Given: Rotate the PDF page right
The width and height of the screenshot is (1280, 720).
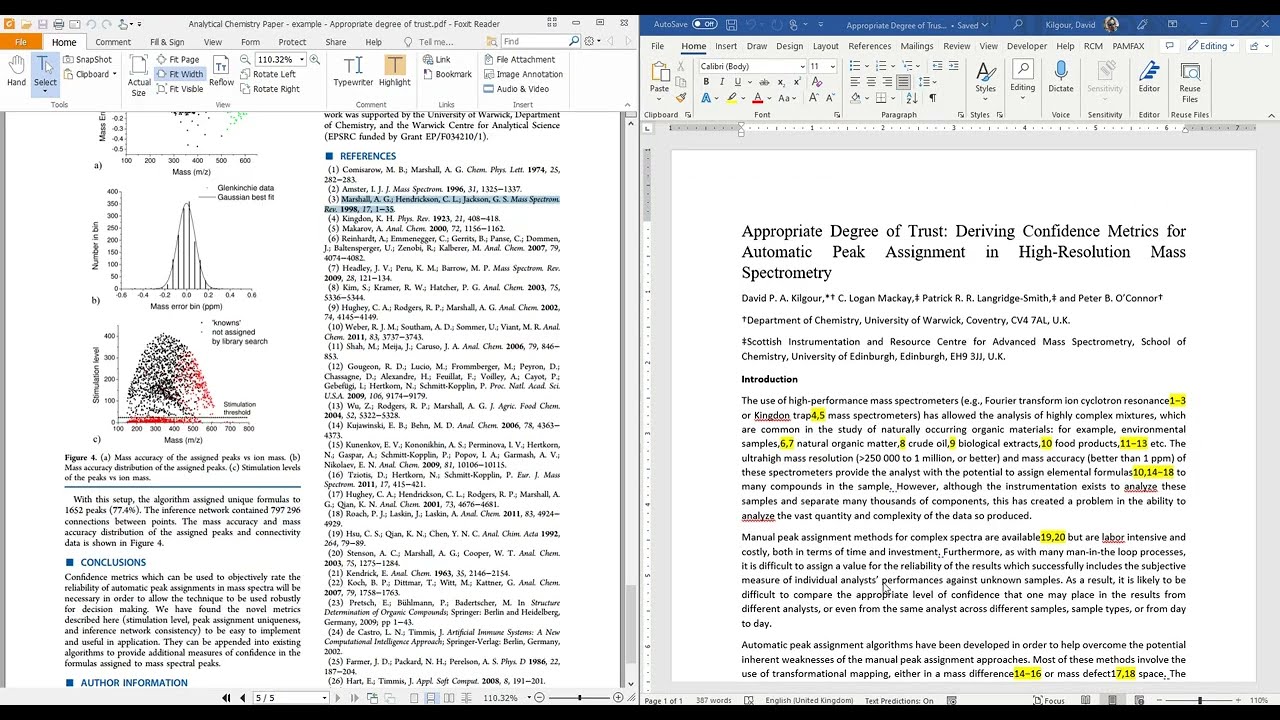Looking at the screenshot, I should tap(269, 89).
